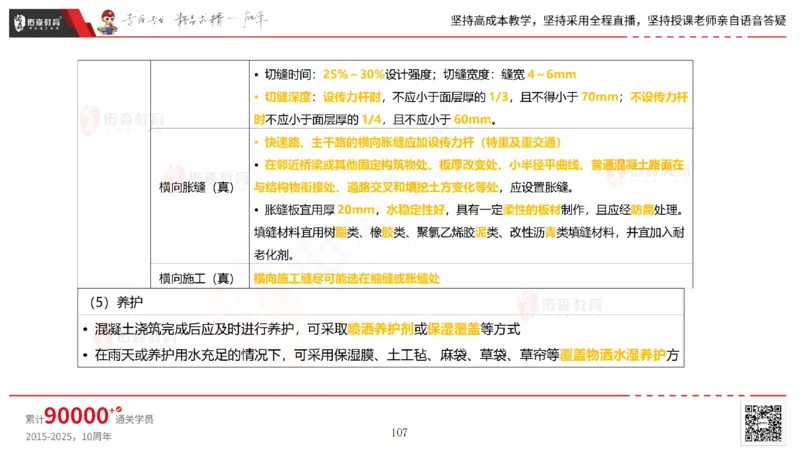This screenshot has width=800, height=450.
Task: Click the 70mm minimum depth value
Action: pyautogui.click(x=599, y=97)
